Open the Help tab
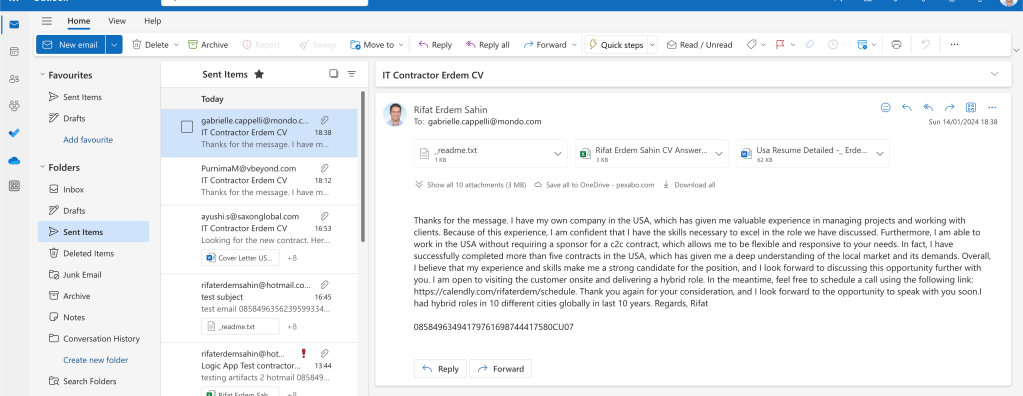The image size is (1023, 396). (153, 21)
